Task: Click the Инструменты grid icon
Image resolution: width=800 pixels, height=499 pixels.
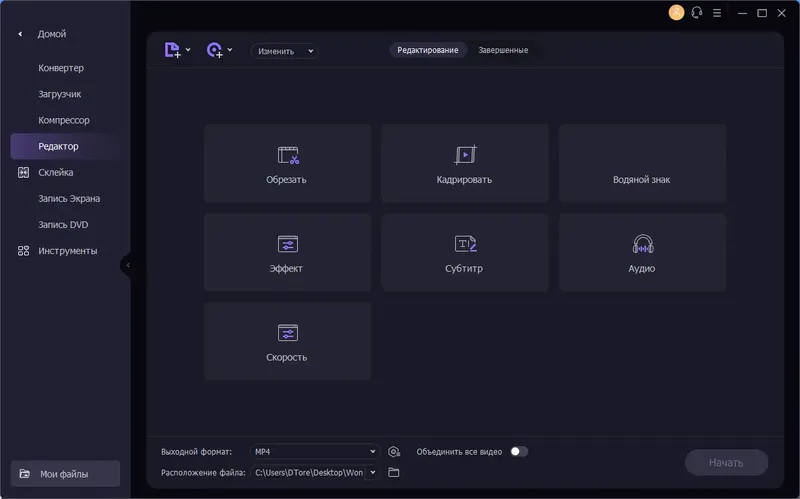Action: [23, 251]
